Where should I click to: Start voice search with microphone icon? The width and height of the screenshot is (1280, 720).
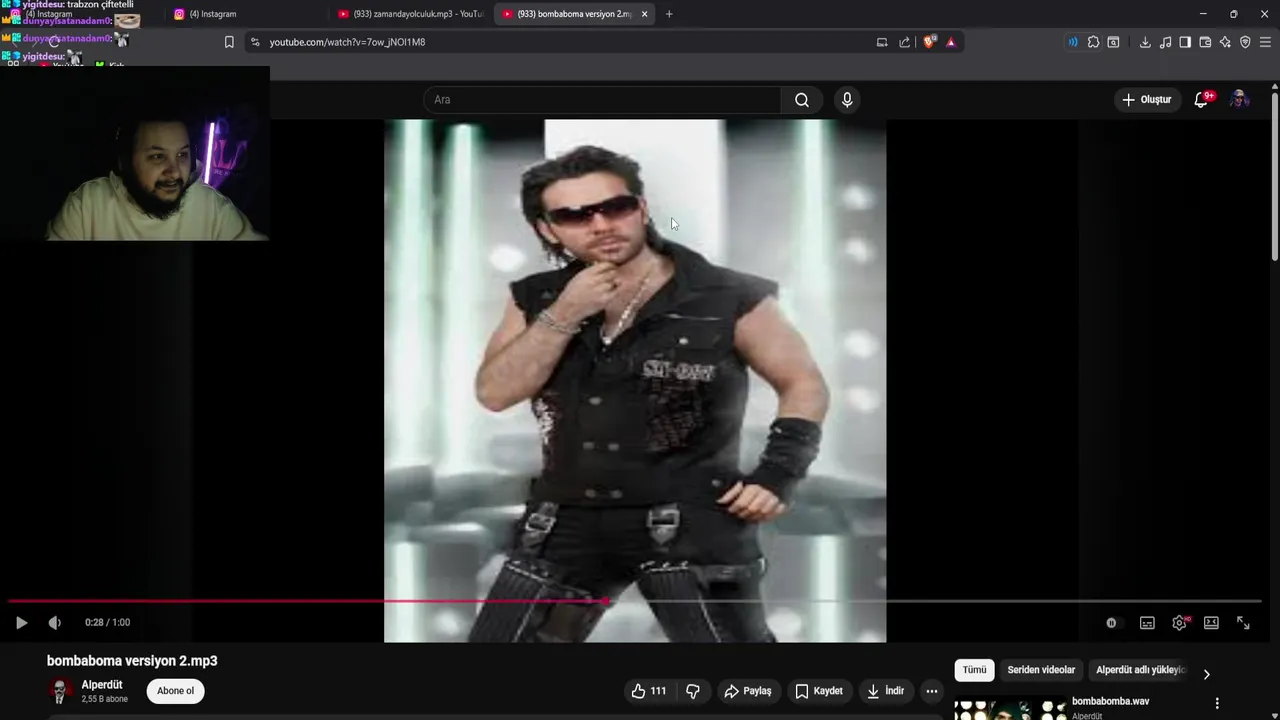(847, 100)
